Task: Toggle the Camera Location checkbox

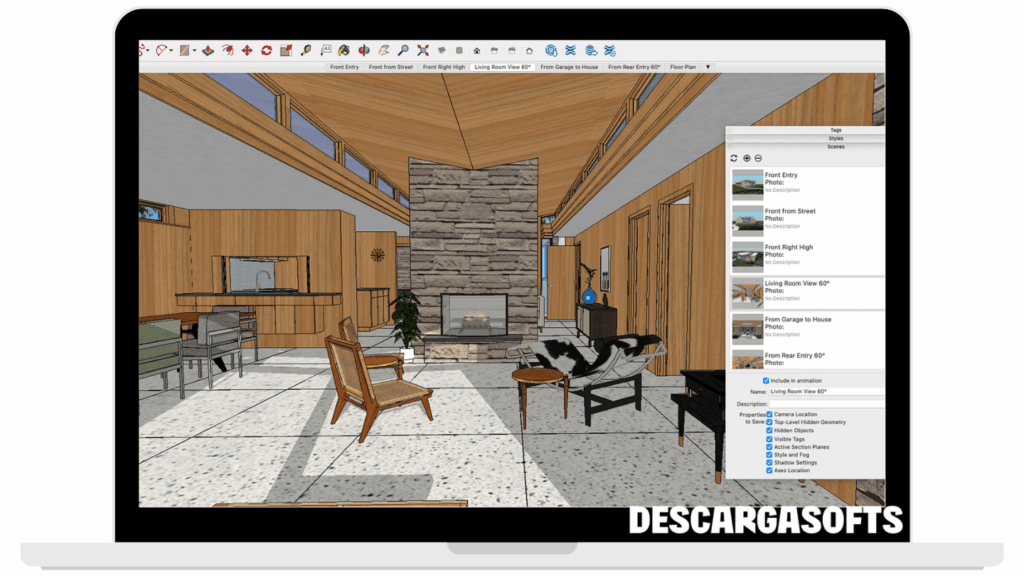Action: (769, 414)
